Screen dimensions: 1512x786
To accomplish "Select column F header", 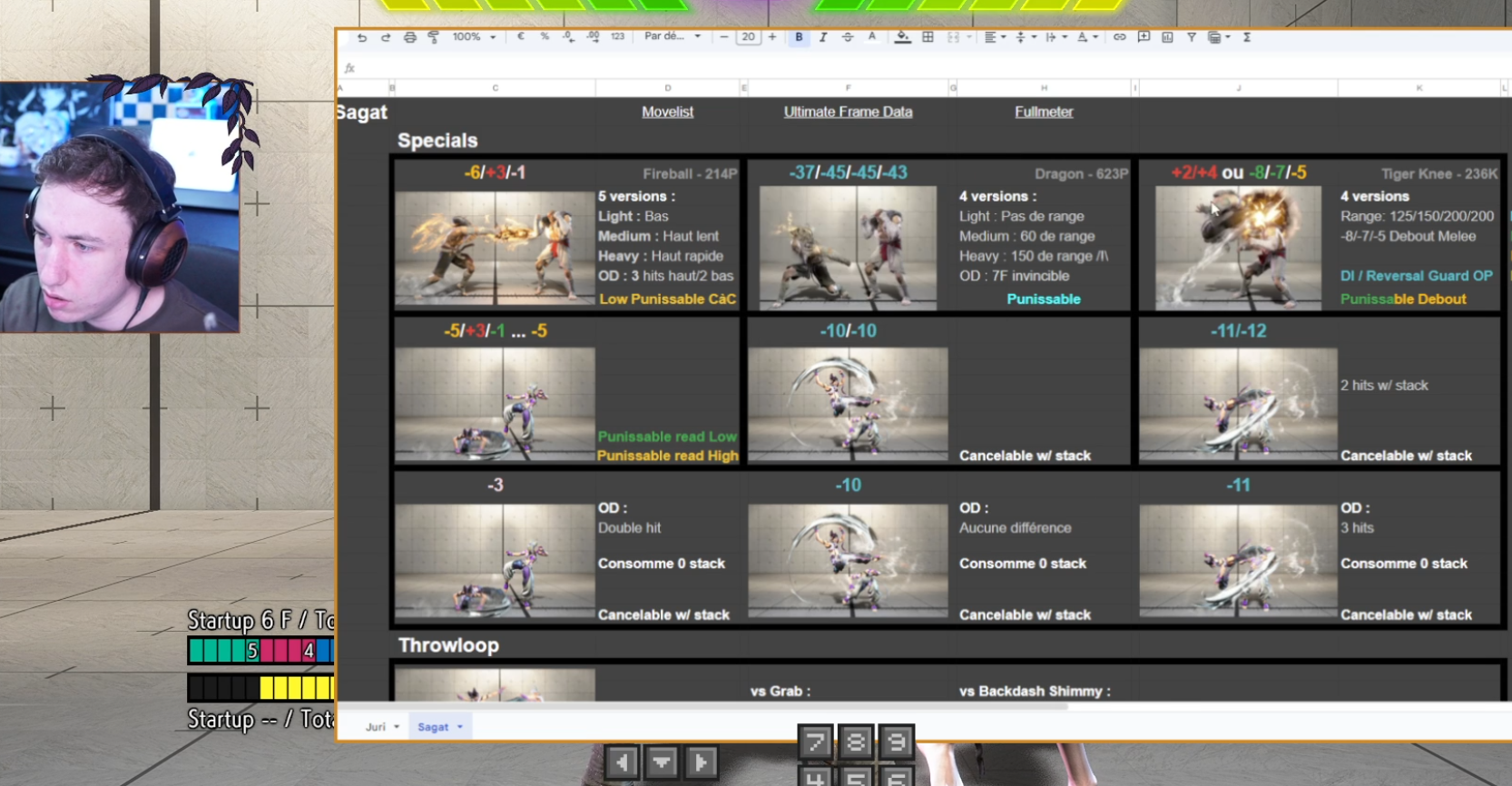I will click(x=849, y=88).
